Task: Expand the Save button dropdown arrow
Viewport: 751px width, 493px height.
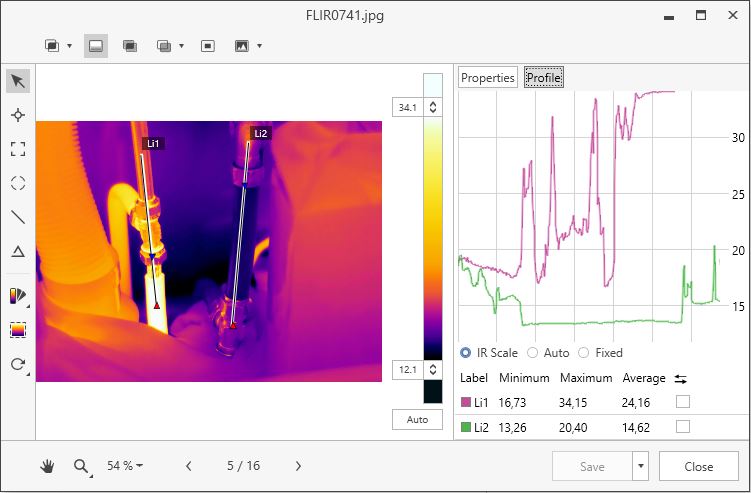Action: point(640,466)
